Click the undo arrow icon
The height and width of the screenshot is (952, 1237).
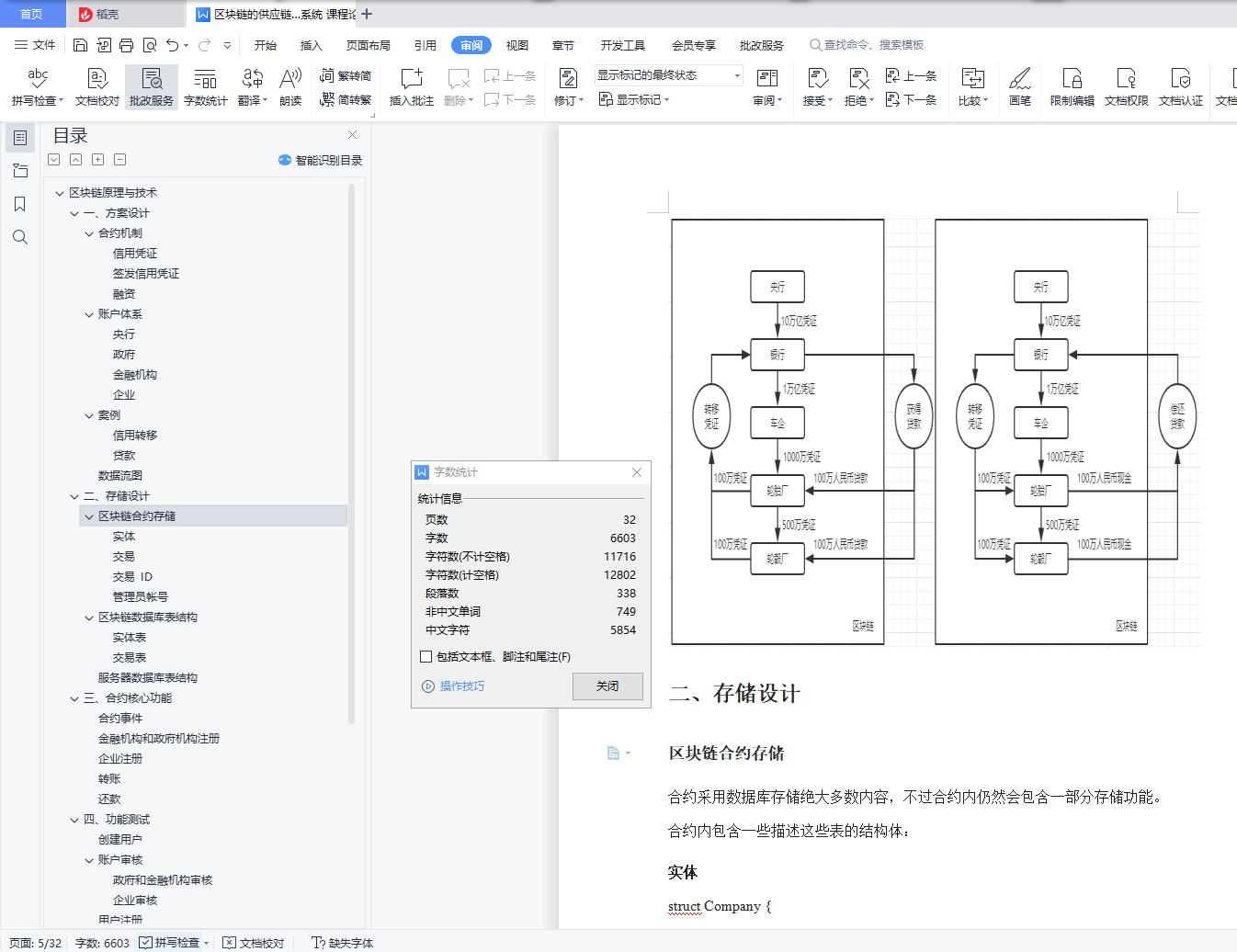pyautogui.click(x=173, y=45)
